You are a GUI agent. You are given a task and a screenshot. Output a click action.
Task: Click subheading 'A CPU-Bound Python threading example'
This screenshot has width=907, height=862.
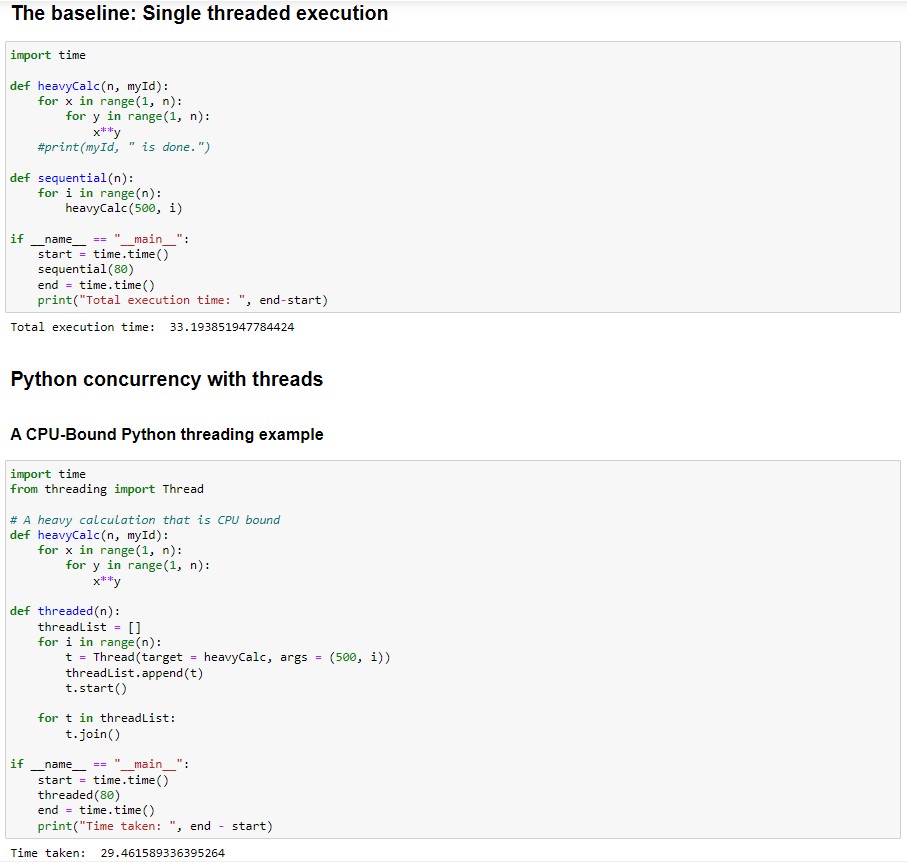[x=167, y=434]
